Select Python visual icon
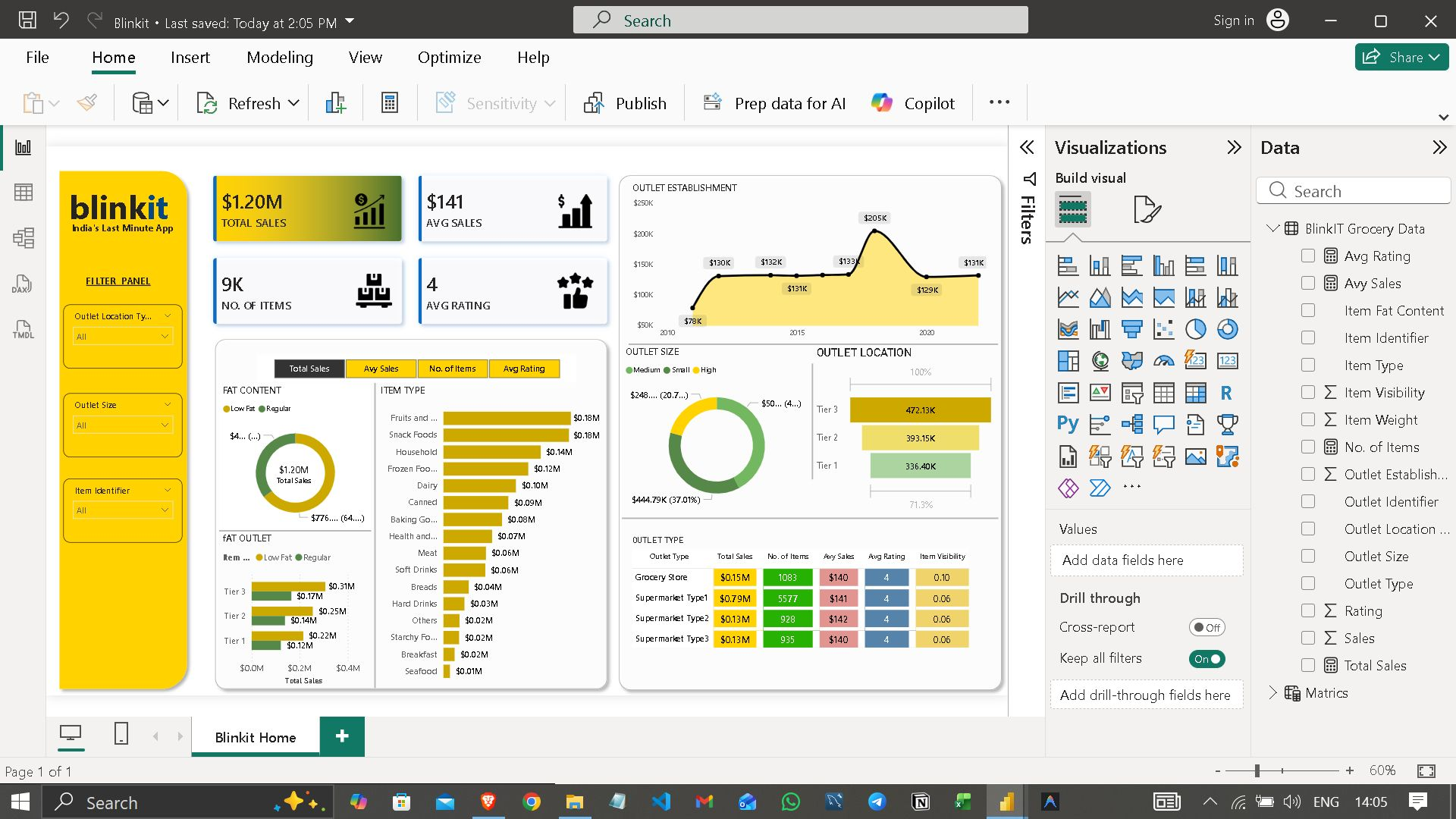Screen dimensions: 1456x819 click(x=1068, y=425)
